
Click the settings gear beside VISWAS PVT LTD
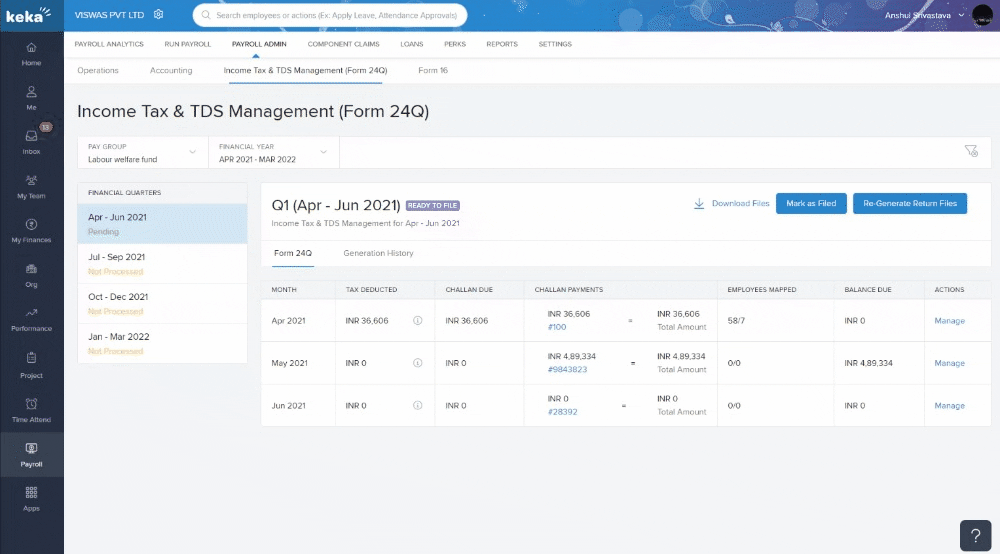click(159, 15)
